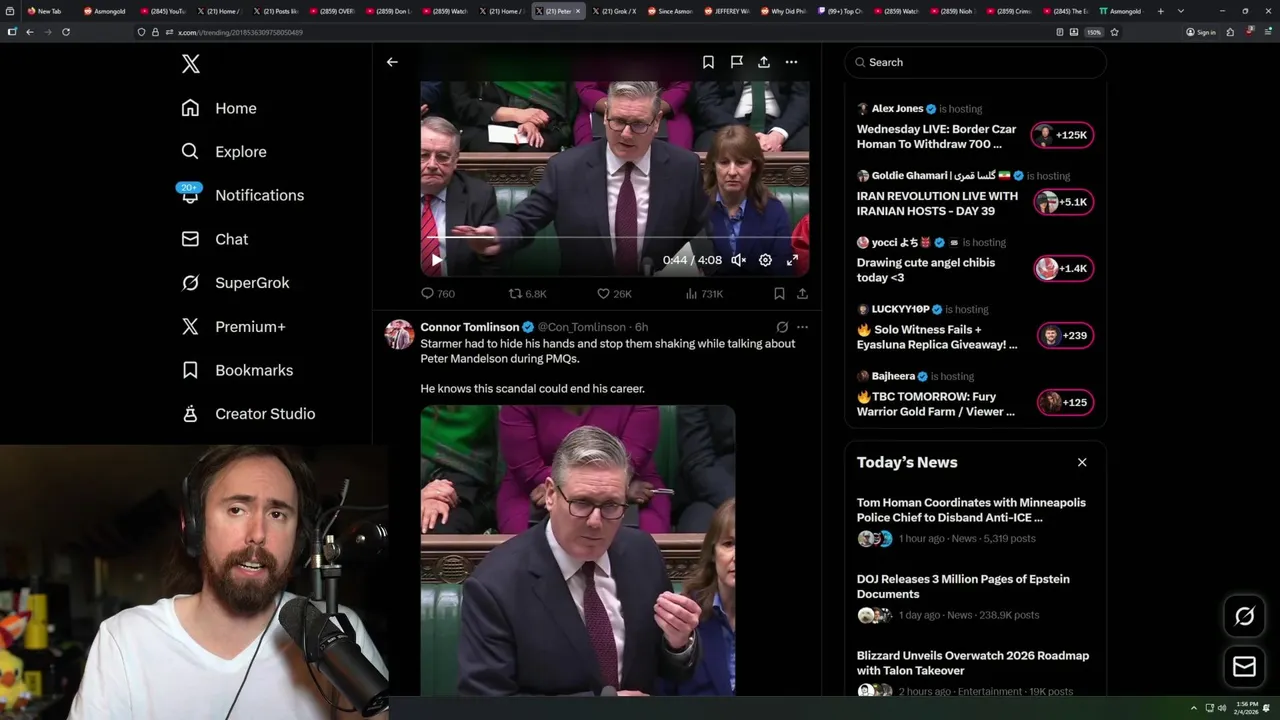Open the DOJ Releases Epstein Documents story
Screen dimensions: 1280x720
pos(975,598)
